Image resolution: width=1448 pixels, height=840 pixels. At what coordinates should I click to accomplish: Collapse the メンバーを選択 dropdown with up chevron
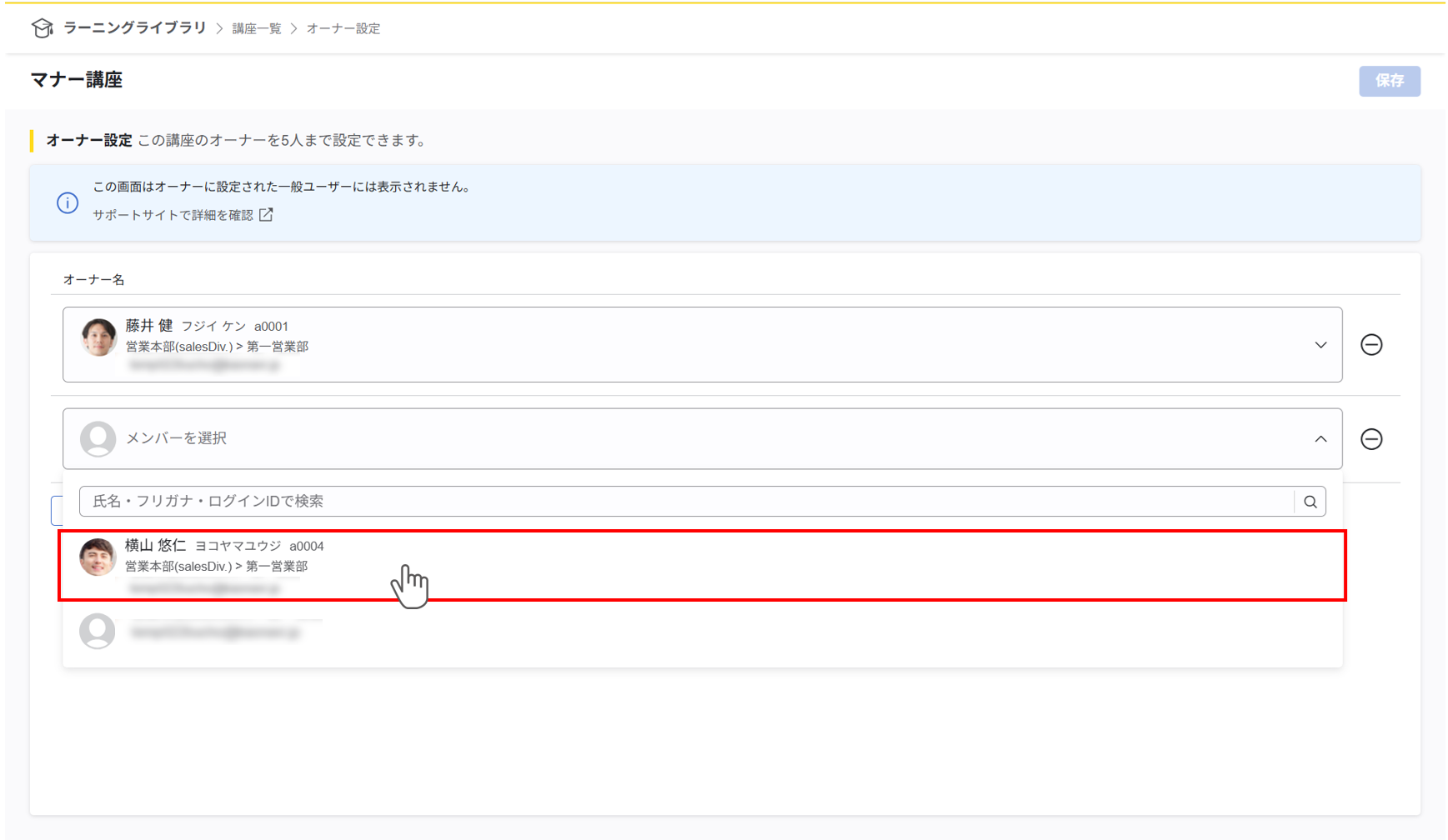(x=1320, y=439)
